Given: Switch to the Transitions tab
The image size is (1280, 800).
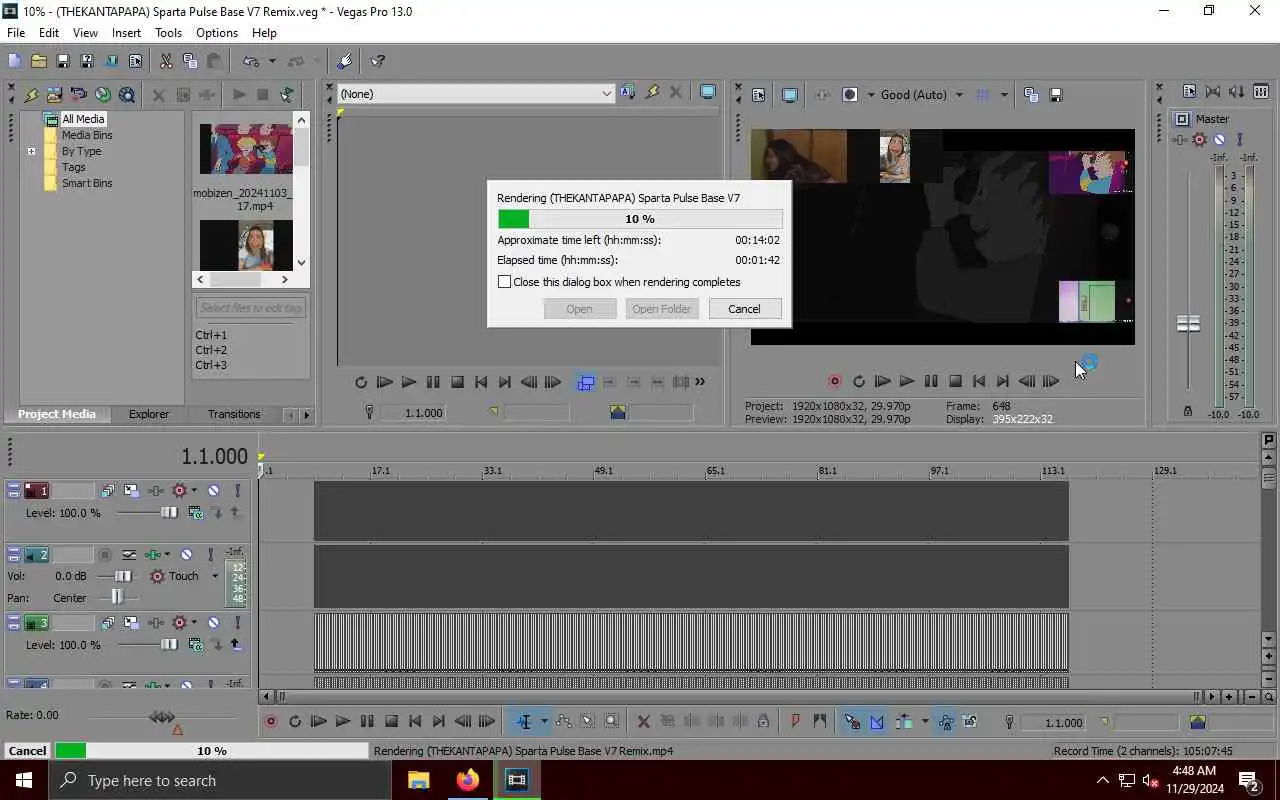Looking at the screenshot, I should coord(234,414).
